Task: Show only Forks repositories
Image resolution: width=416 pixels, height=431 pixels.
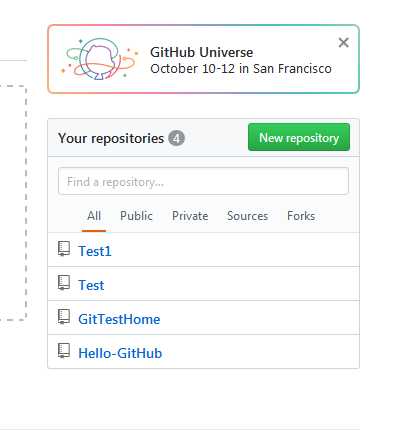Action: [301, 216]
